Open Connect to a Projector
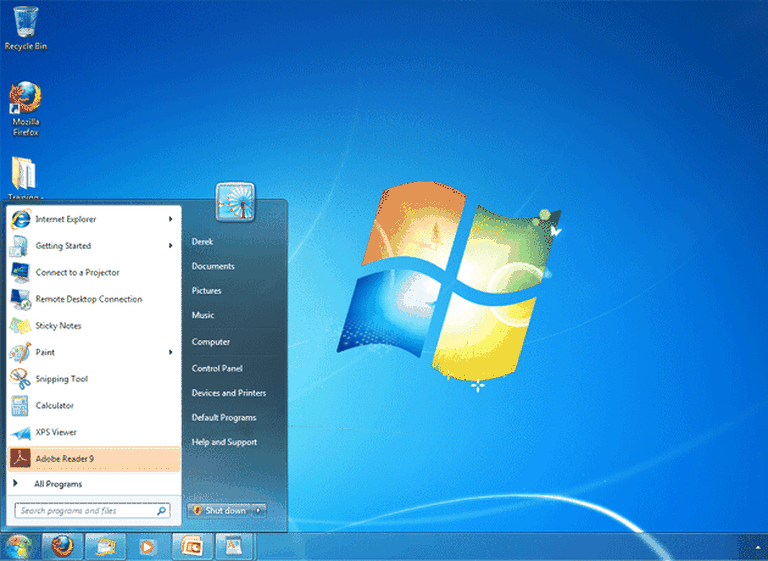Screen dimensions: 768x561 point(93,272)
